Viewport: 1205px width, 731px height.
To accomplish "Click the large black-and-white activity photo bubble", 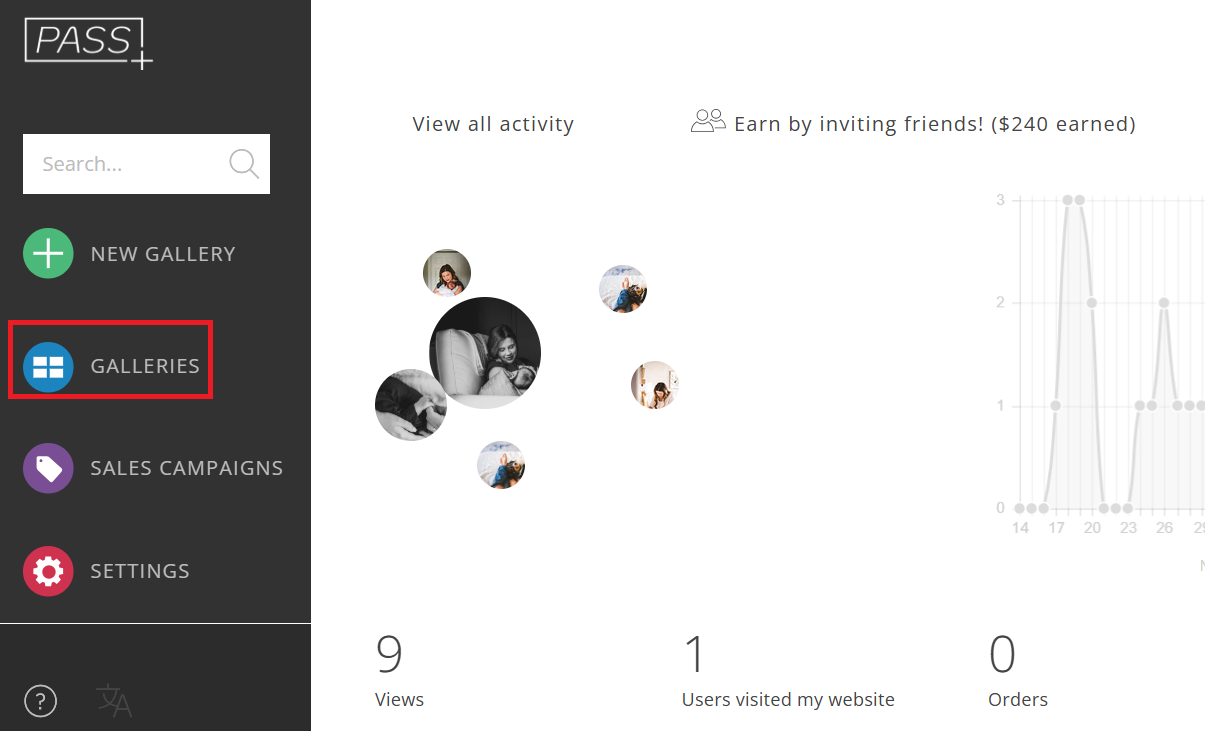I will pyautogui.click(x=485, y=352).
